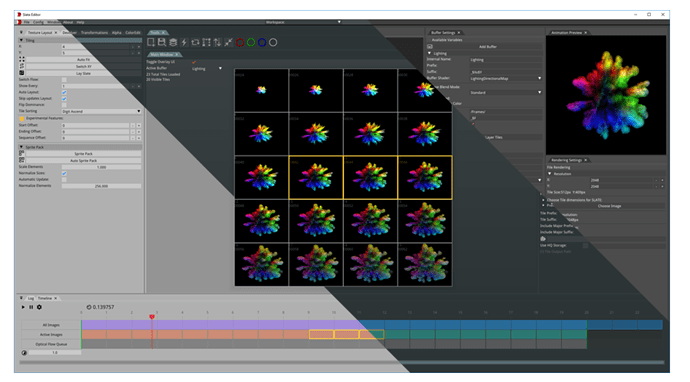Viewport: 690px width, 382px height.
Task: Select the green circle channel icon
Action: point(251,42)
